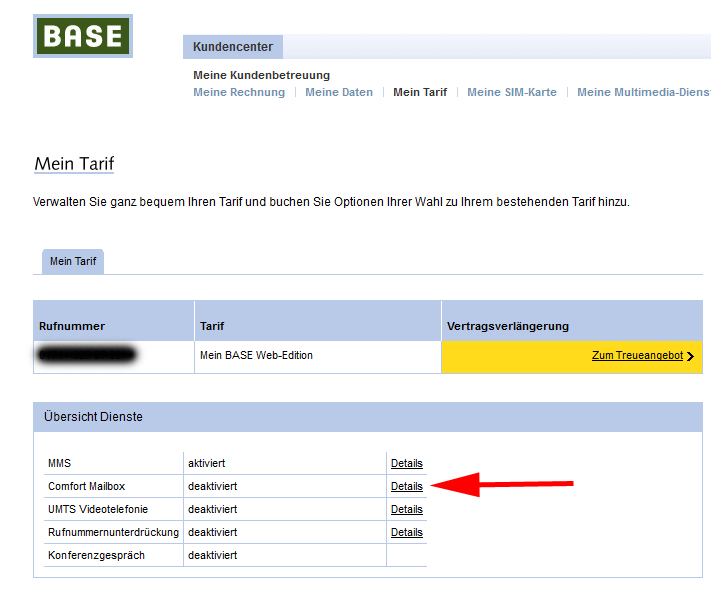Open Details for Comfort Mailbox

tap(407, 487)
